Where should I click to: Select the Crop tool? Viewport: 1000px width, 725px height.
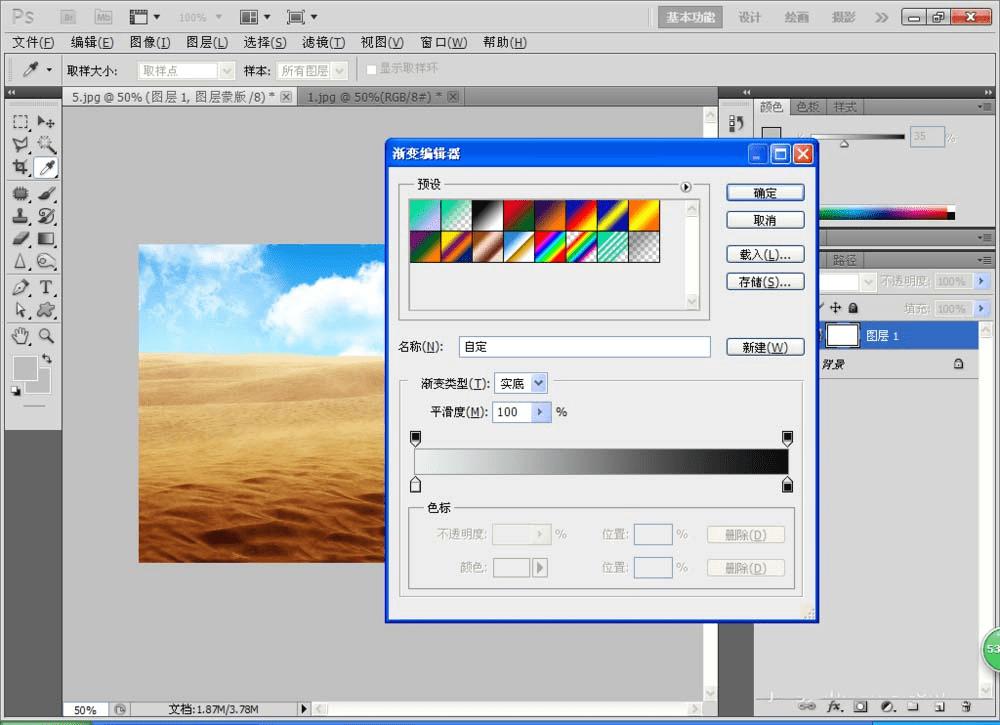[x=20, y=167]
